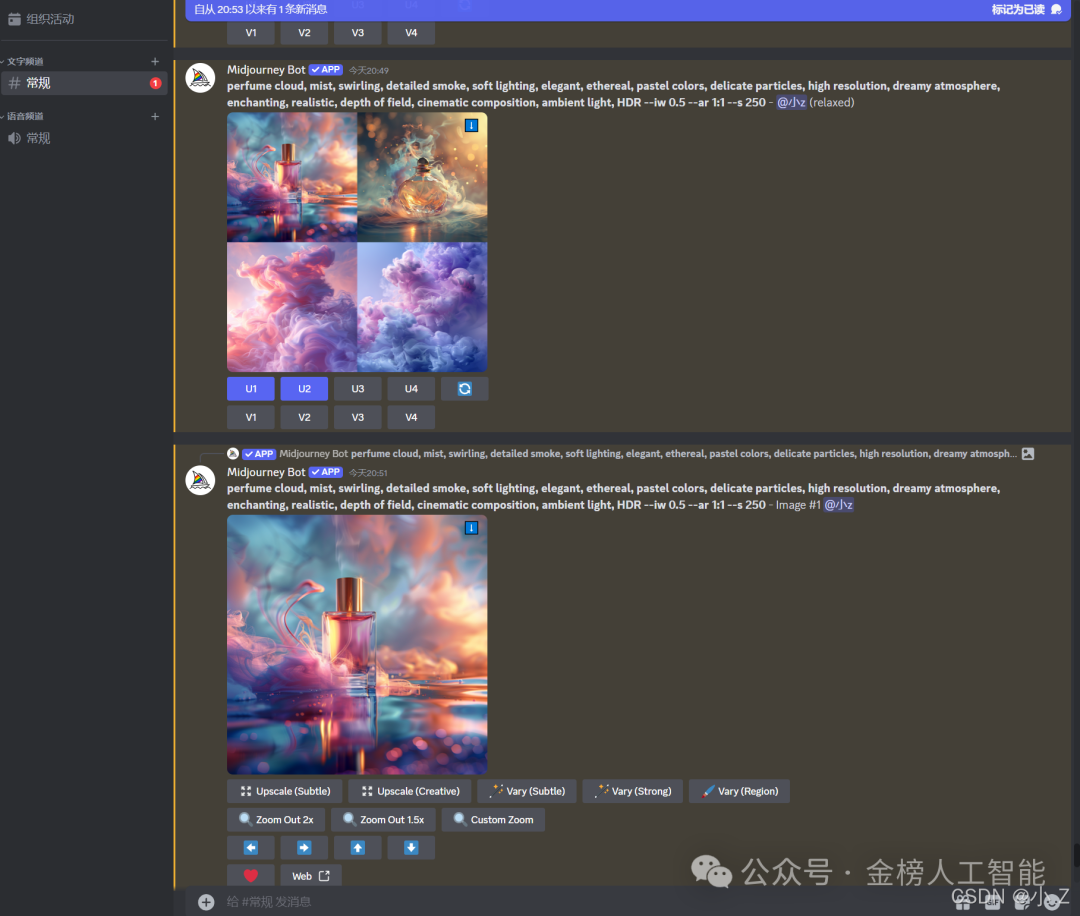Create variations with V4 below grid
This screenshot has width=1080, height=916.
tap(411, 417)
